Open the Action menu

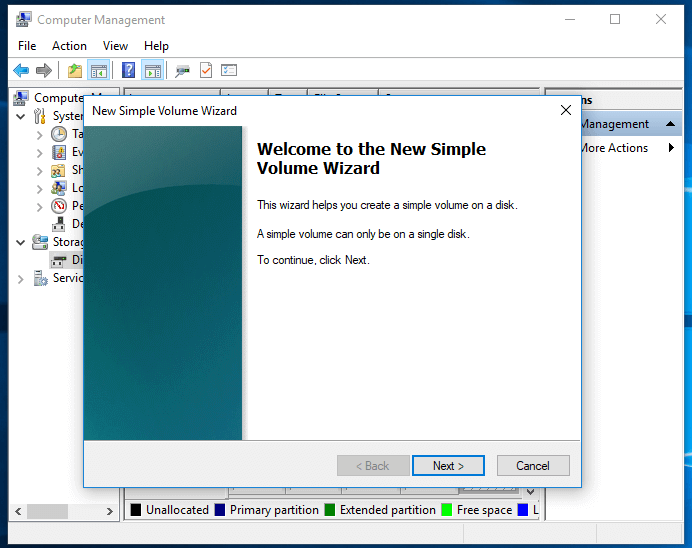(69, 46)
